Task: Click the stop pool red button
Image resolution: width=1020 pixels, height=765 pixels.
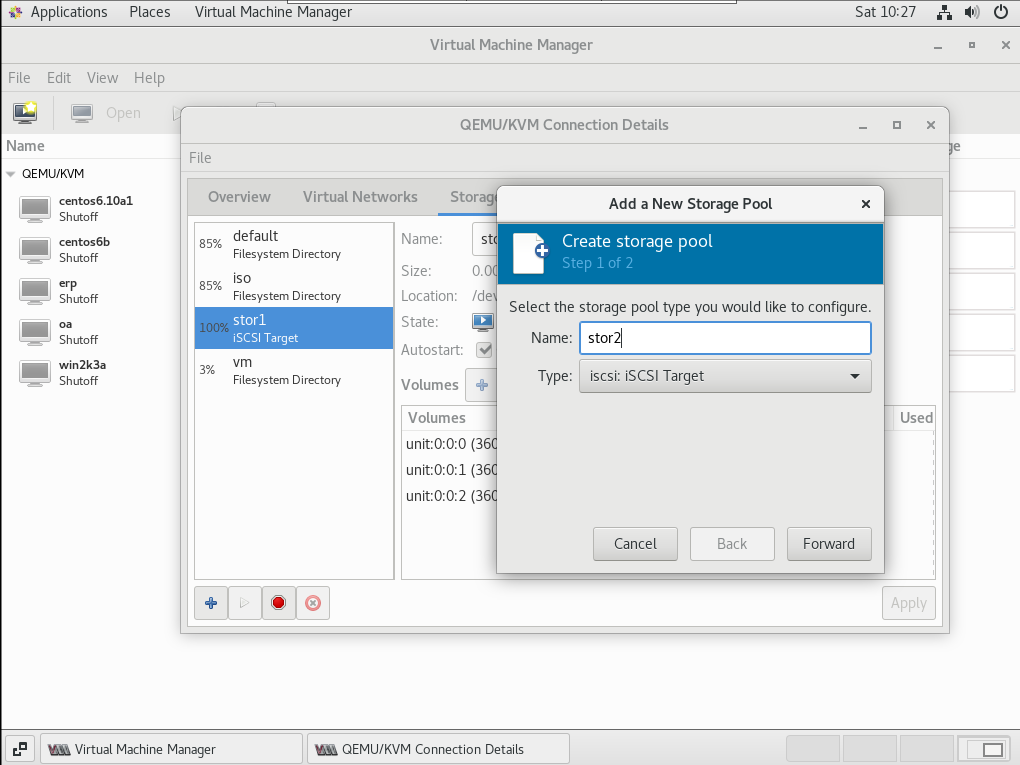Action: click(278, 603)
